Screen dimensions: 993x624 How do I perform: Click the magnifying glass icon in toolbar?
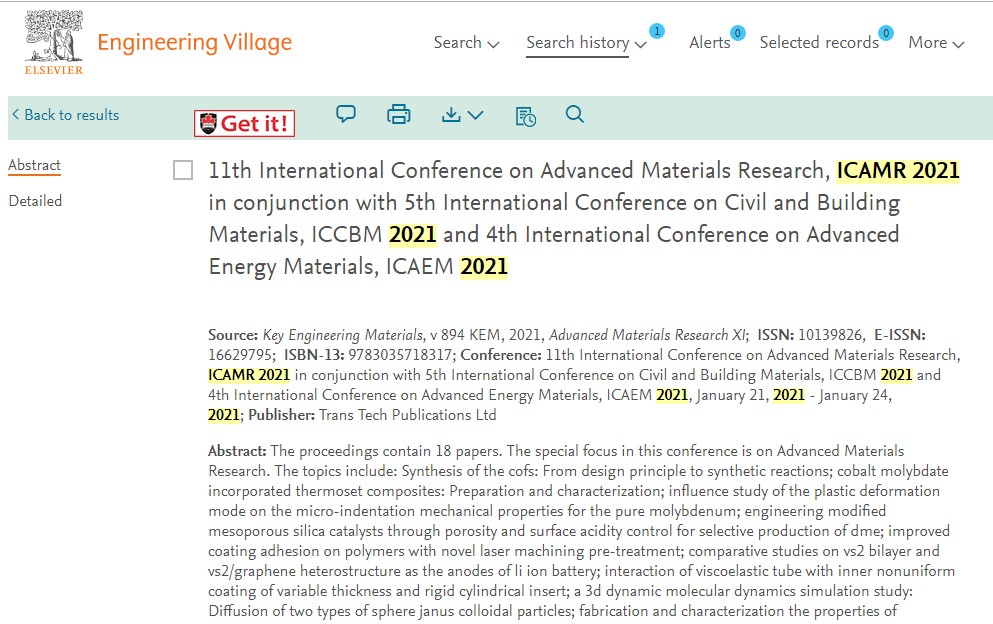[x=574, y=115]
